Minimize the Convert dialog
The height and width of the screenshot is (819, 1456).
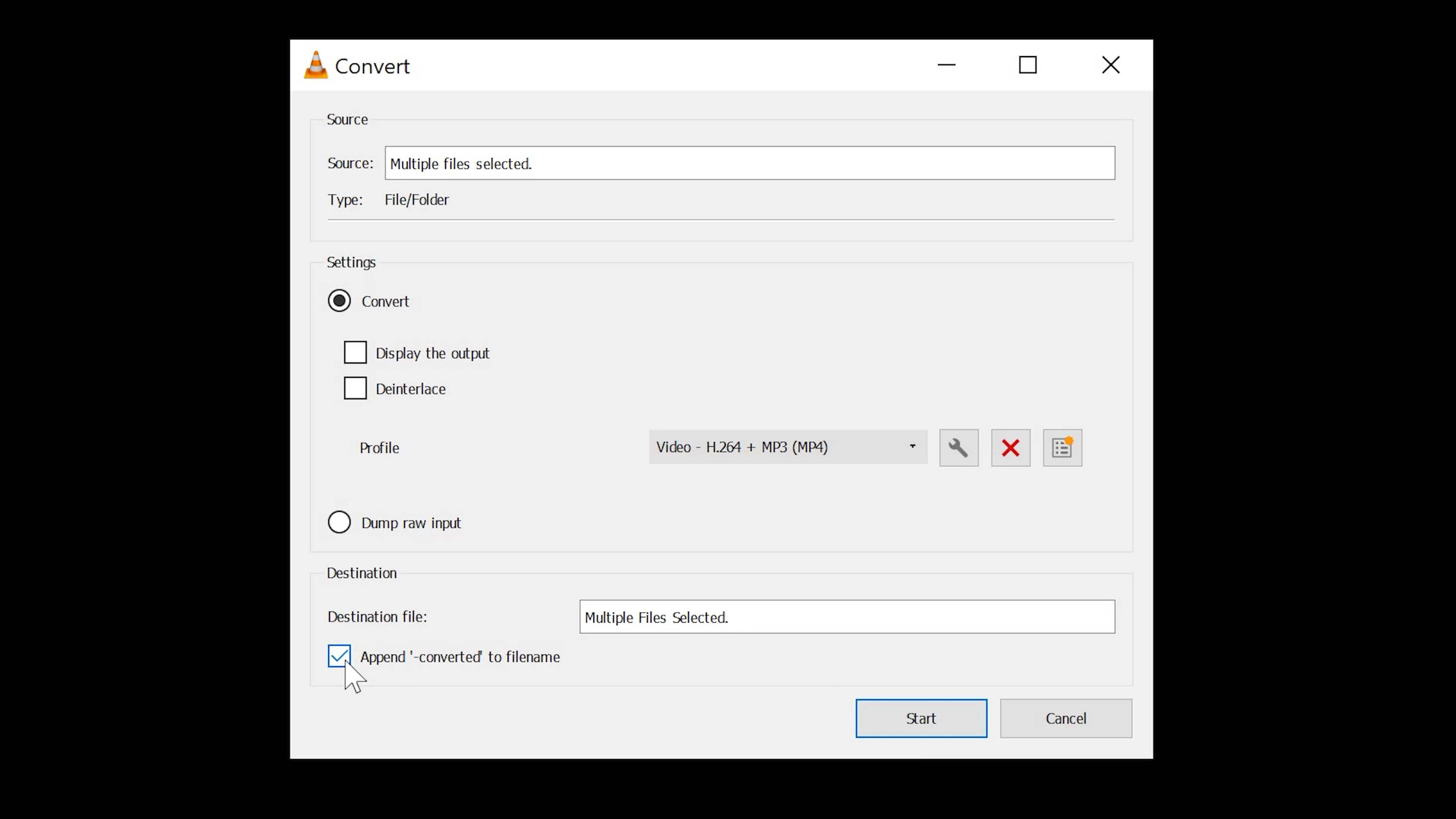(x=946, y=65)
